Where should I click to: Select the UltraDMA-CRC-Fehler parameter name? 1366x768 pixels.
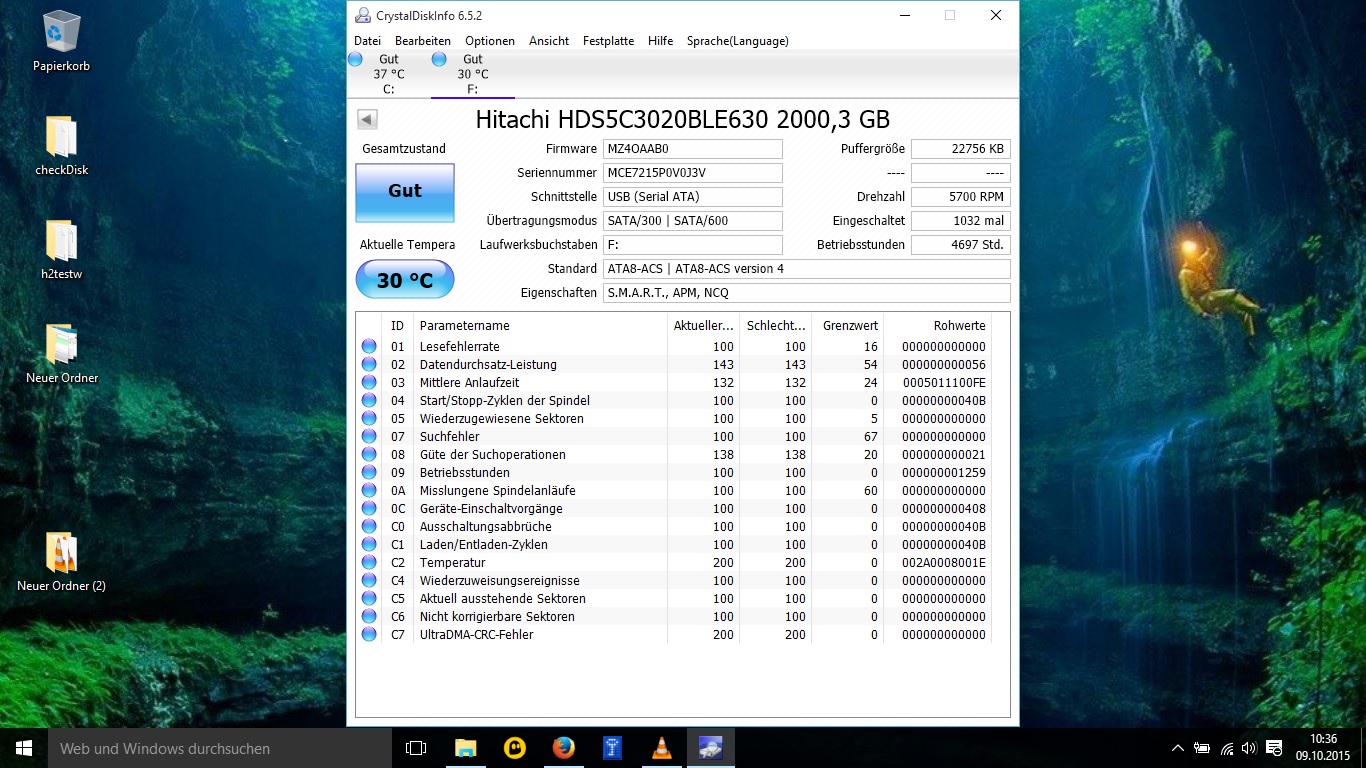click(476, 635)
